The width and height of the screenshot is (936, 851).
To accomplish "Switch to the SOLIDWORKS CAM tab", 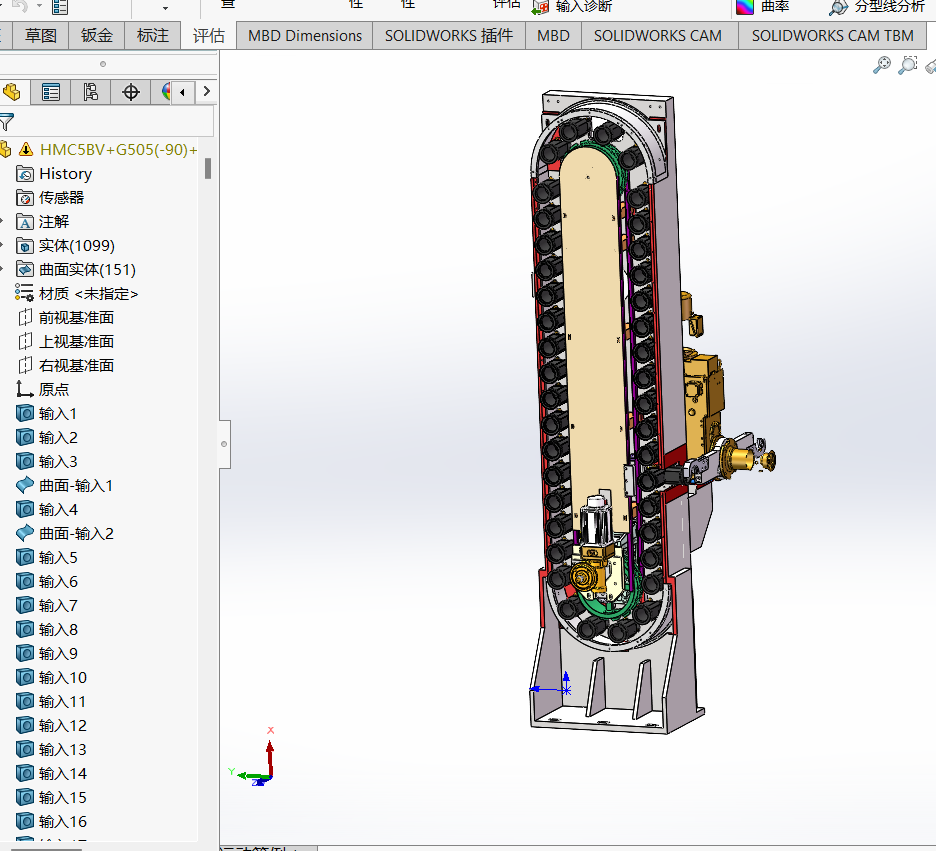I will (x=657, y=35).
